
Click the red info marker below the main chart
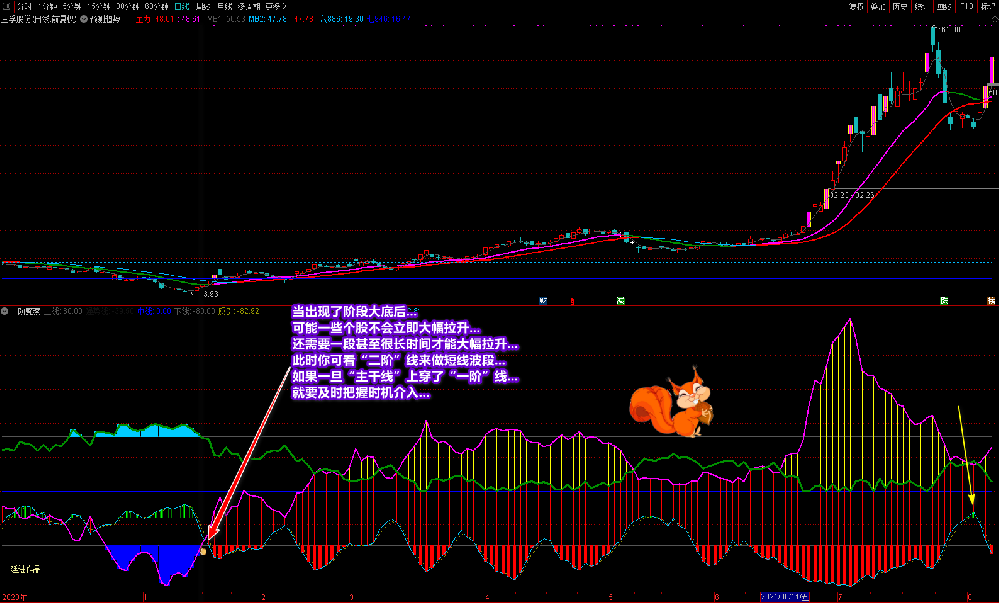(x=572, y=300)
